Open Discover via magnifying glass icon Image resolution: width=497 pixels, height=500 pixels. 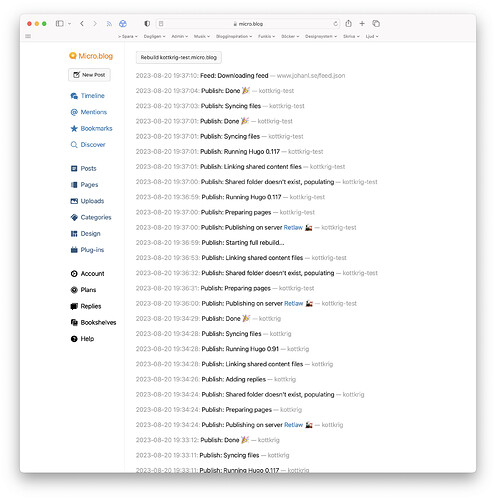coord(74,145)
